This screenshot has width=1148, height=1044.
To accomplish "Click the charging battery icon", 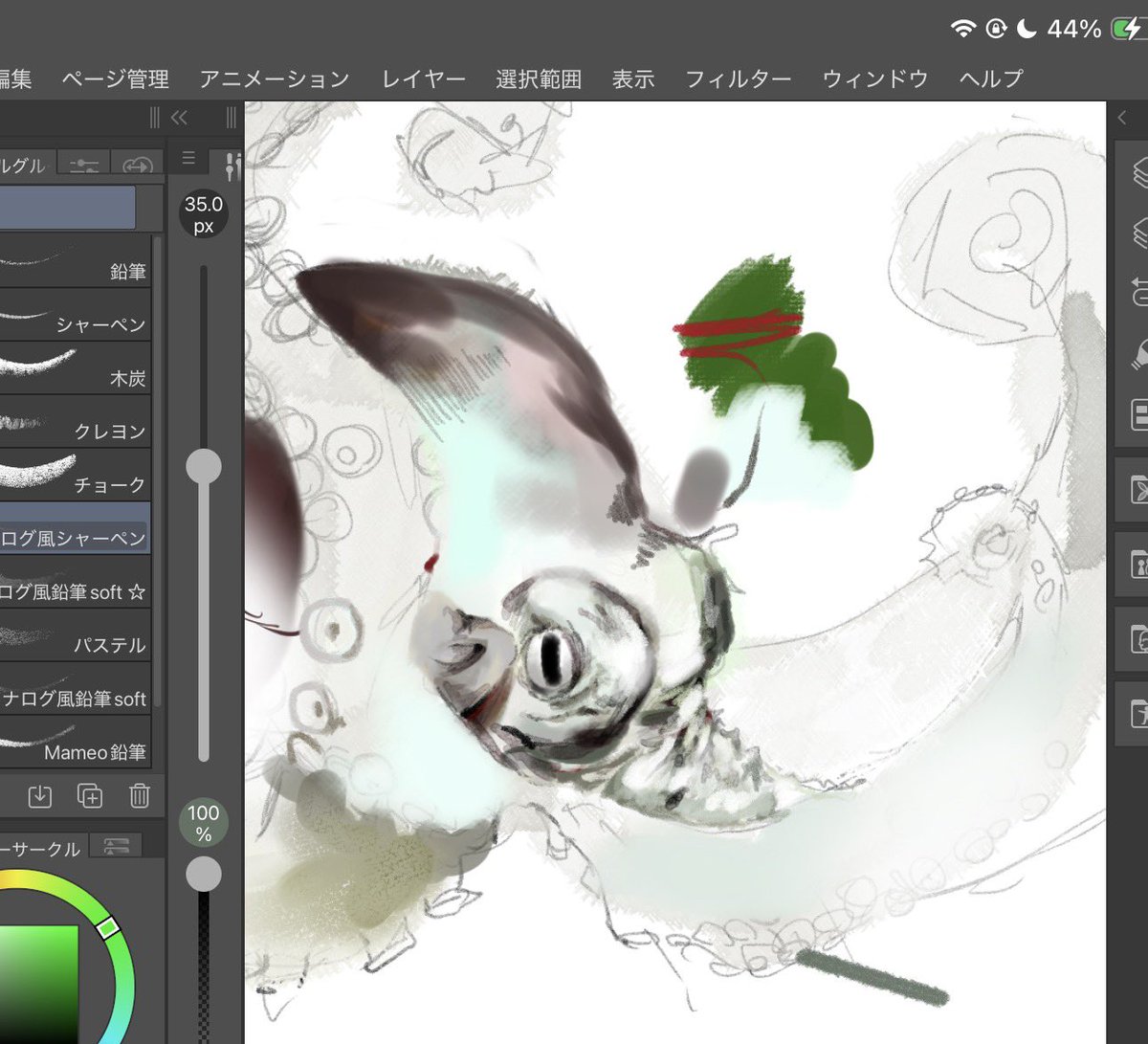I will [x=1129, y=30].
